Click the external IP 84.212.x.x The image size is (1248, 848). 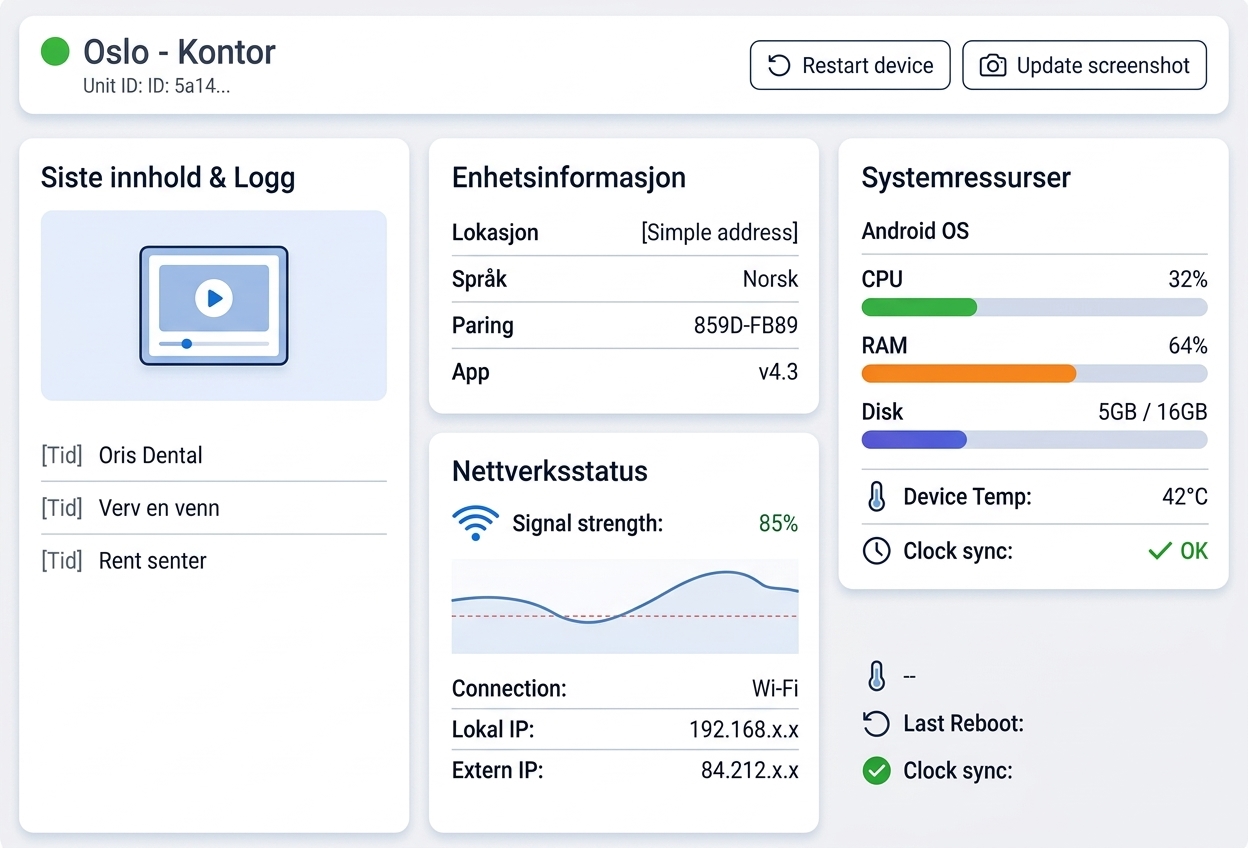(750, 771)
